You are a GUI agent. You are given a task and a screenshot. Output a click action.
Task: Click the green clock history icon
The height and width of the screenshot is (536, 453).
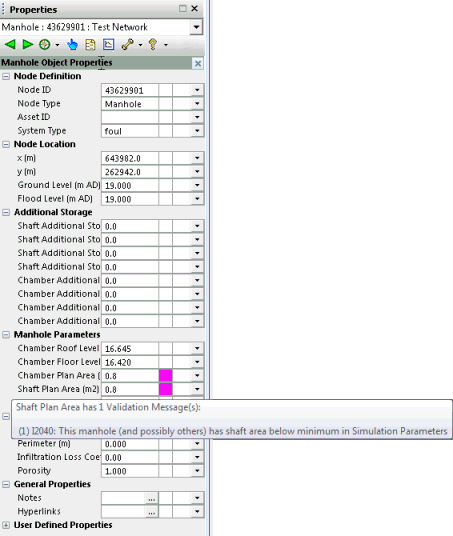45,44
